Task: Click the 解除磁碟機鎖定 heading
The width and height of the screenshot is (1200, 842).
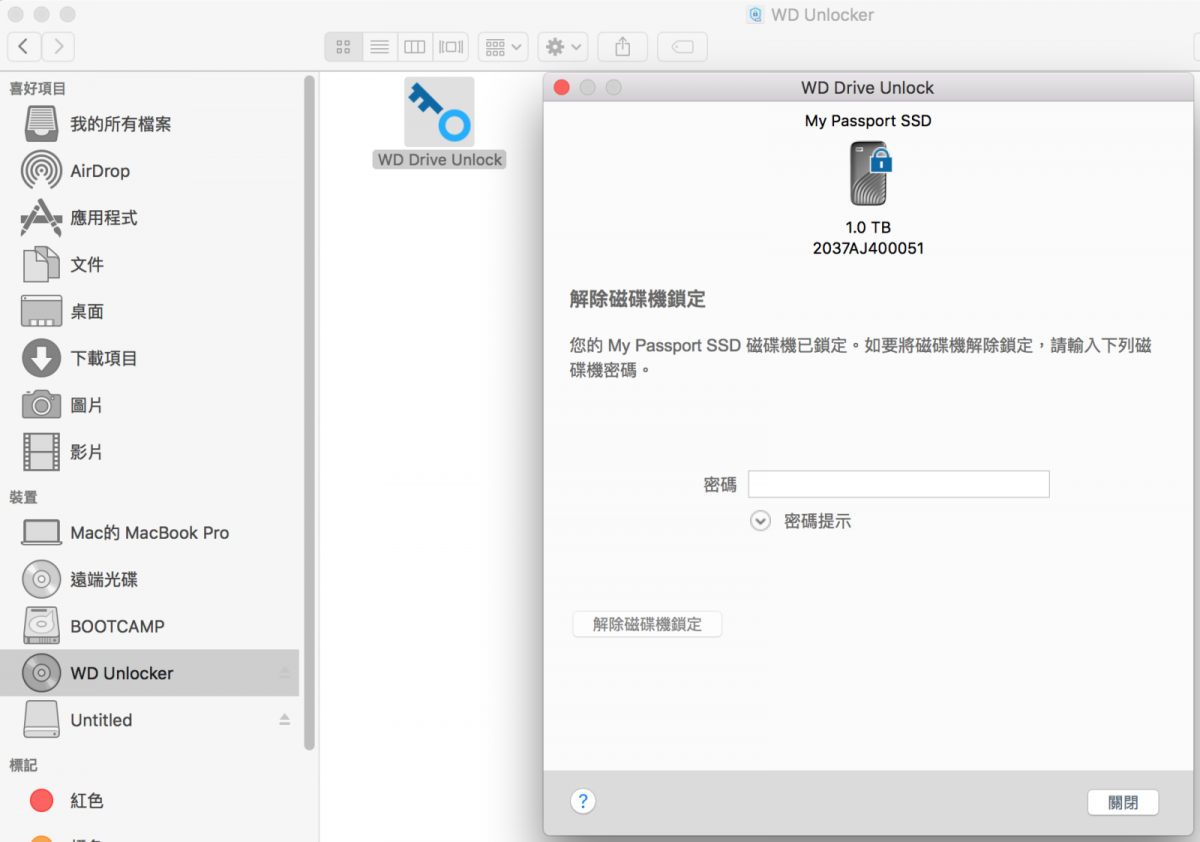Action: pos(638,299)
